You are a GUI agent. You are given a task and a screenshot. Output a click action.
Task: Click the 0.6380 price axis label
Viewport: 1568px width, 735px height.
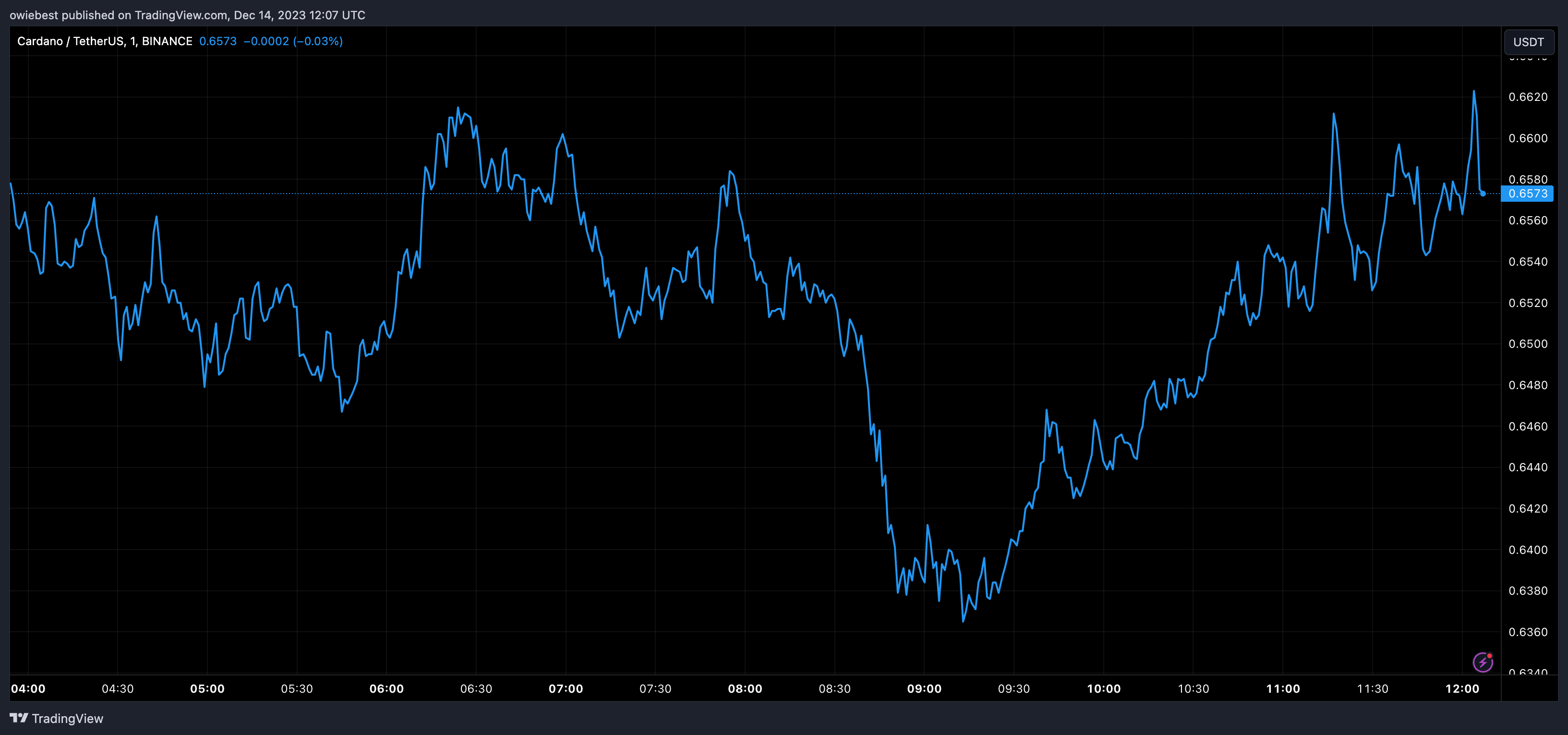pos(1528,591)
